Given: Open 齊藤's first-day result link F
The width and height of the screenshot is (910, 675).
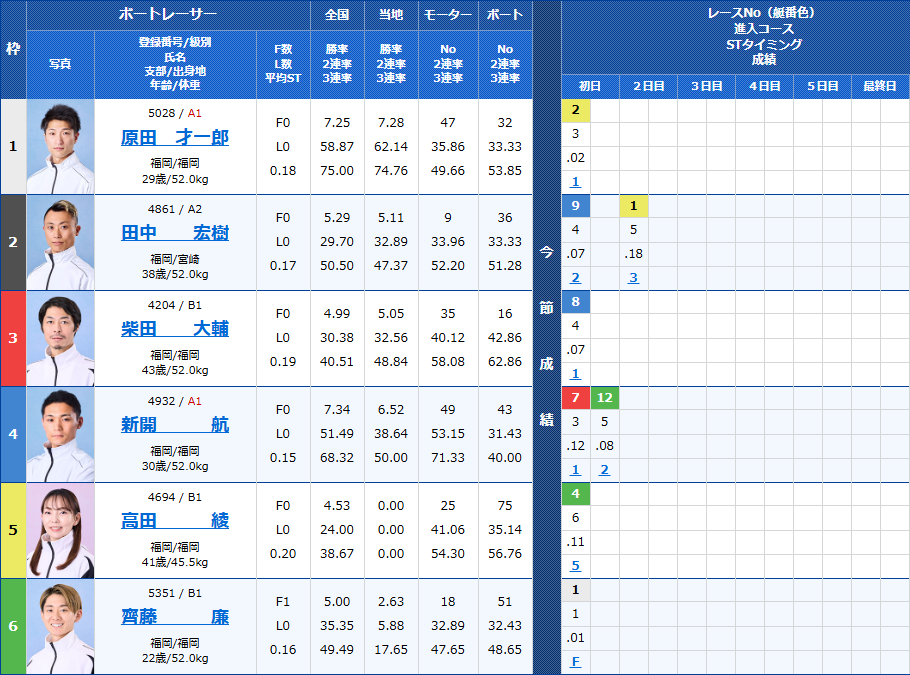Looking at the screenshot, I should [575, 662].
